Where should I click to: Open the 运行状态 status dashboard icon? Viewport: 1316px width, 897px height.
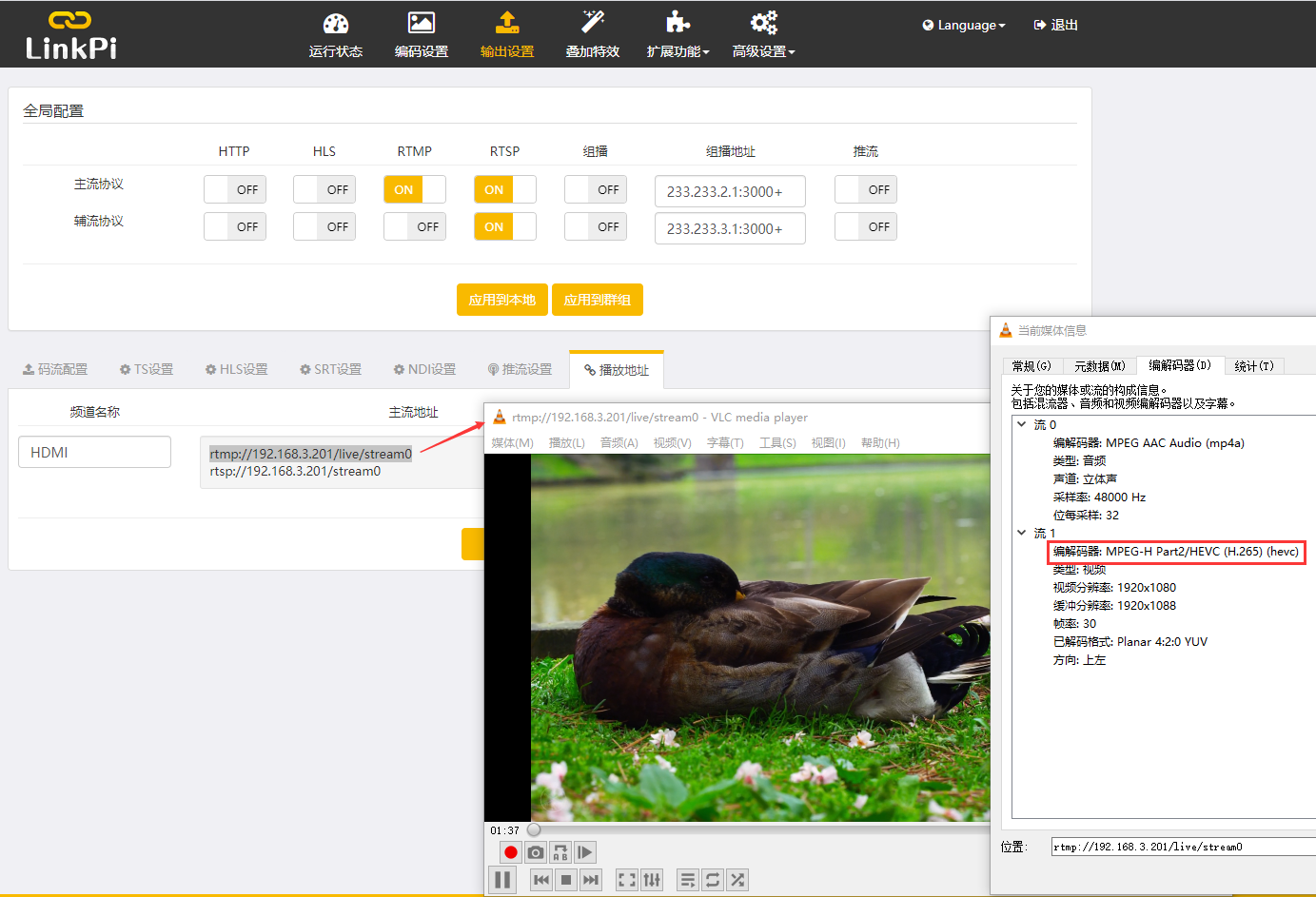point(335,33)
